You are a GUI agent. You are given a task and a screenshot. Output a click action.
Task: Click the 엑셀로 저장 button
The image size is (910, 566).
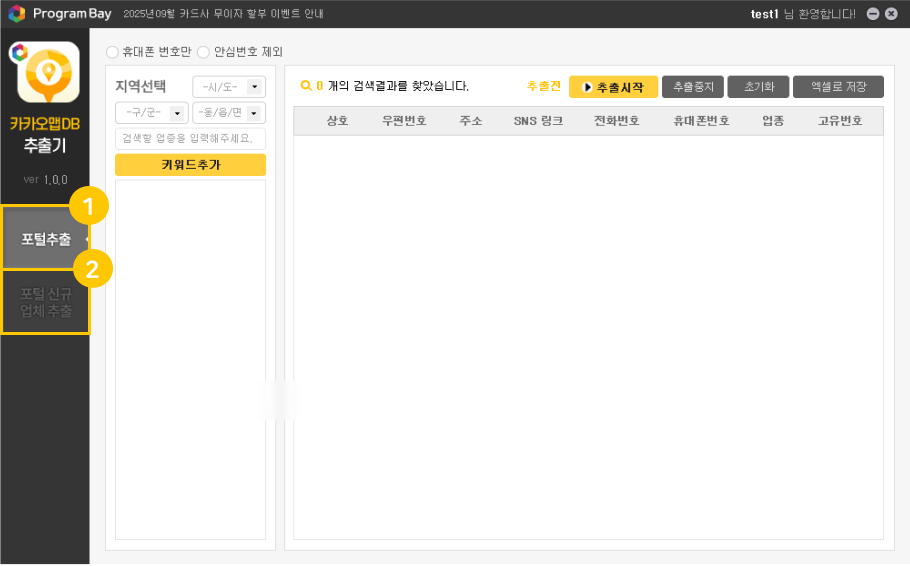tap(838, 87)
